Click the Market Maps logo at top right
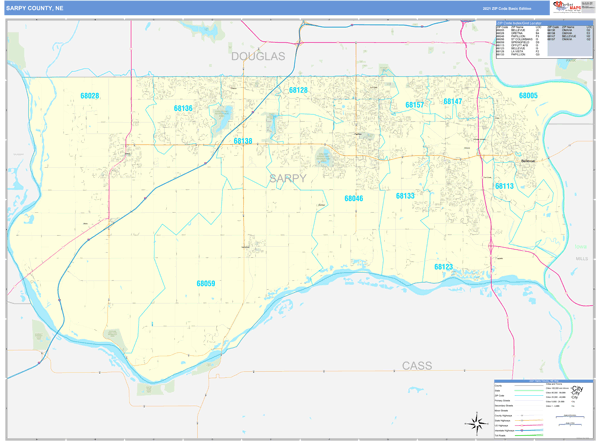 coord(566,7)
